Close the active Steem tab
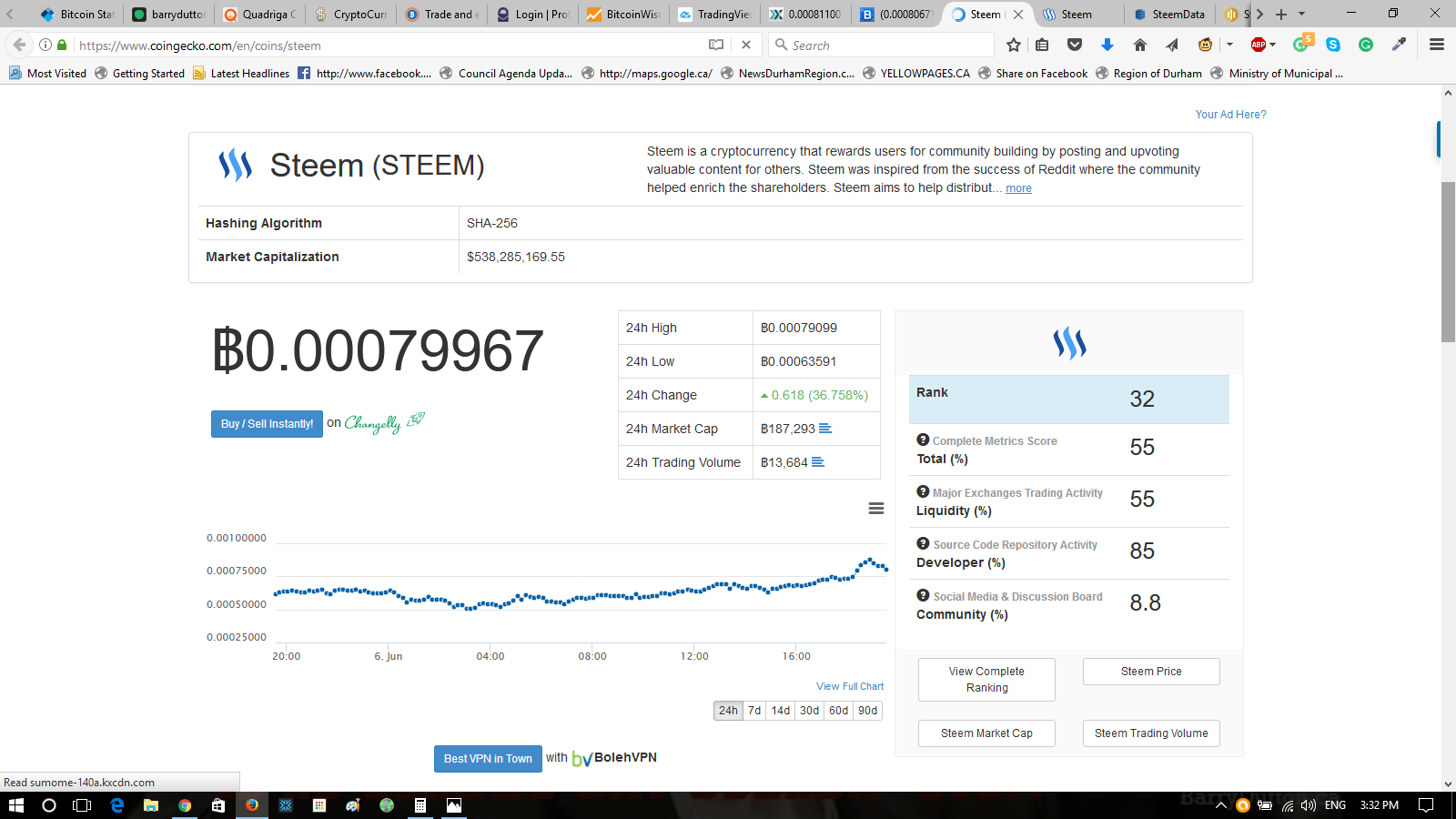 click(1018, 15)
